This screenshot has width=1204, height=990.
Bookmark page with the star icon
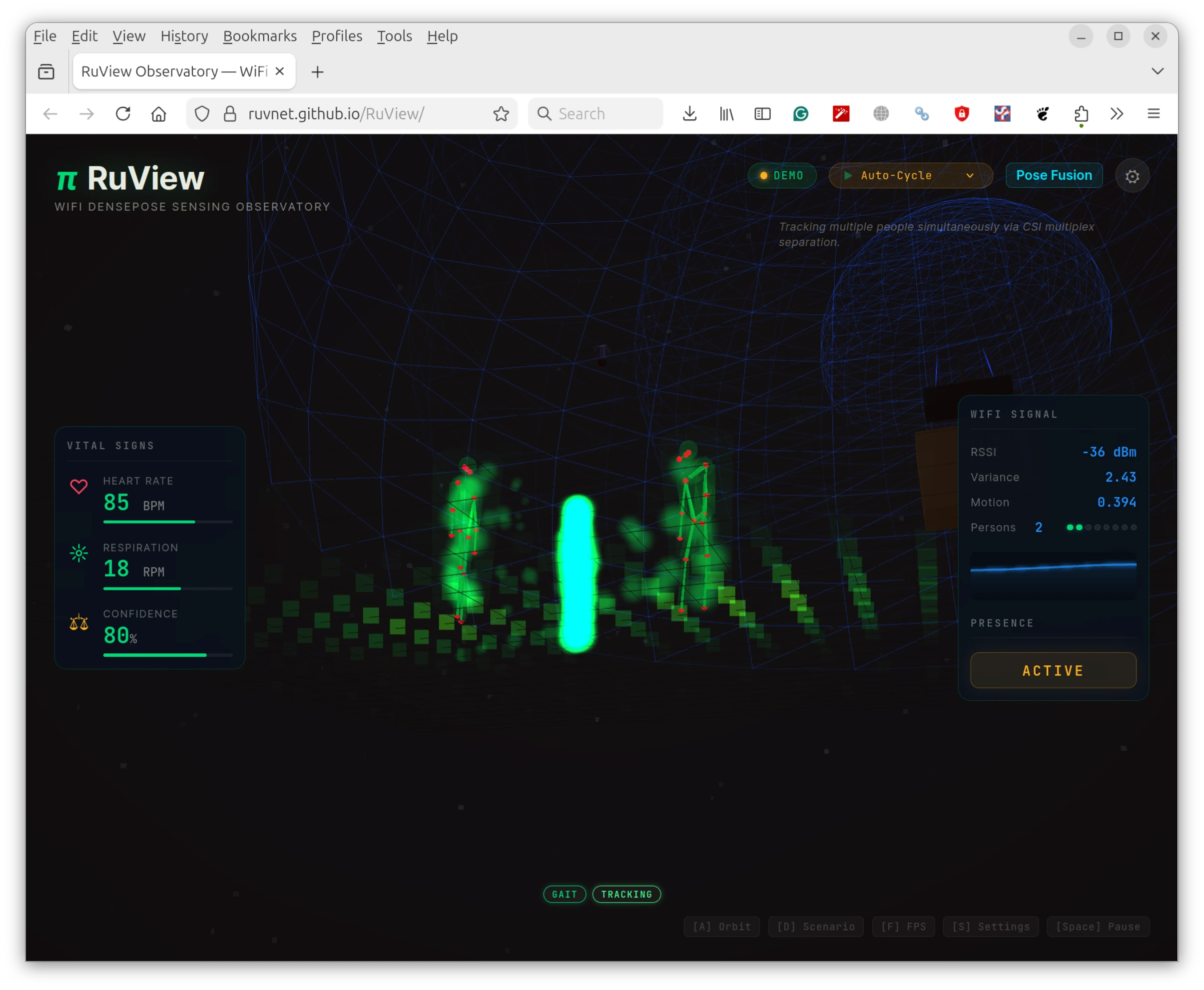(501, 114)
